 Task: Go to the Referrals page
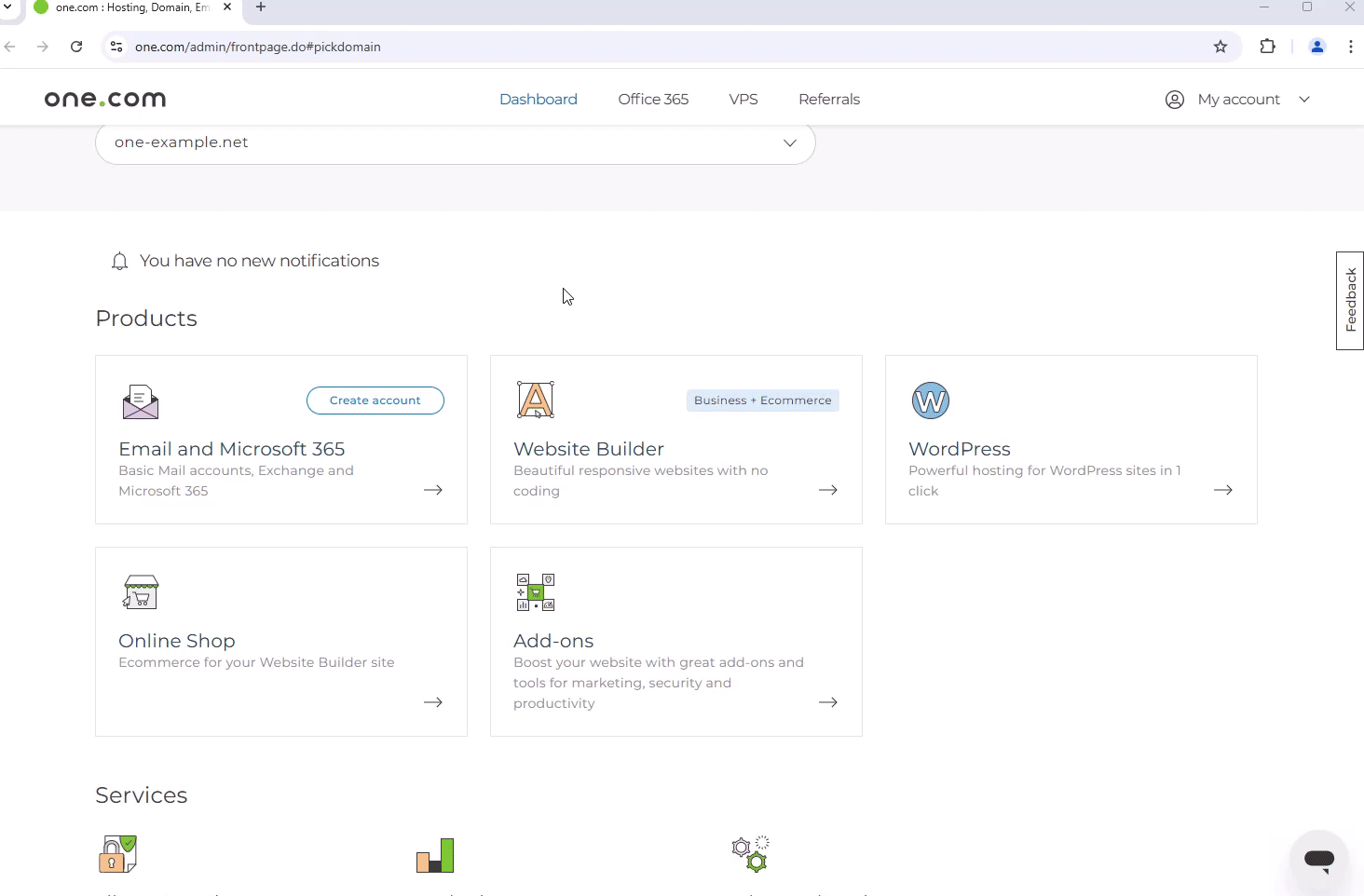(x=828, y=100)
